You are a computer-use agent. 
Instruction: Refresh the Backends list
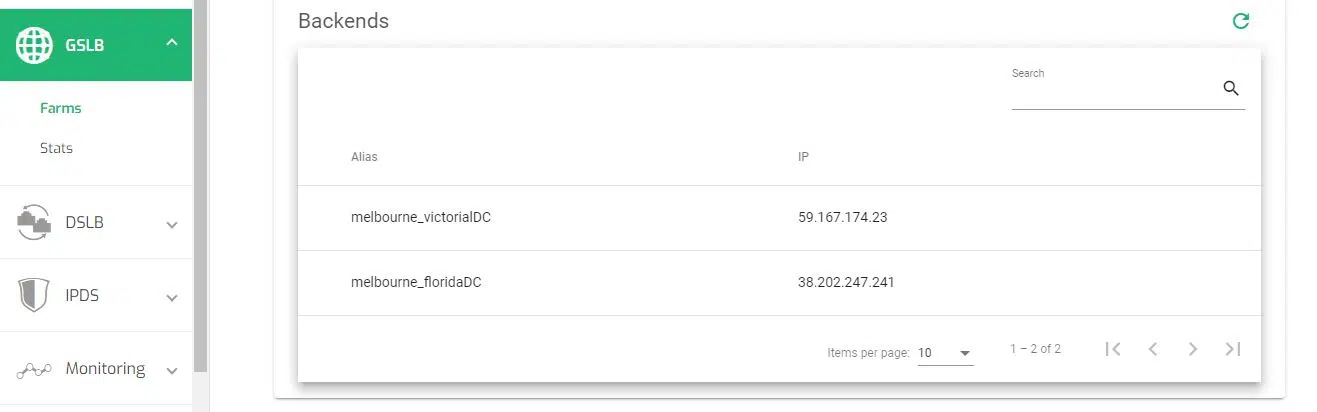pyautogui.click(x=1241, y=21)
